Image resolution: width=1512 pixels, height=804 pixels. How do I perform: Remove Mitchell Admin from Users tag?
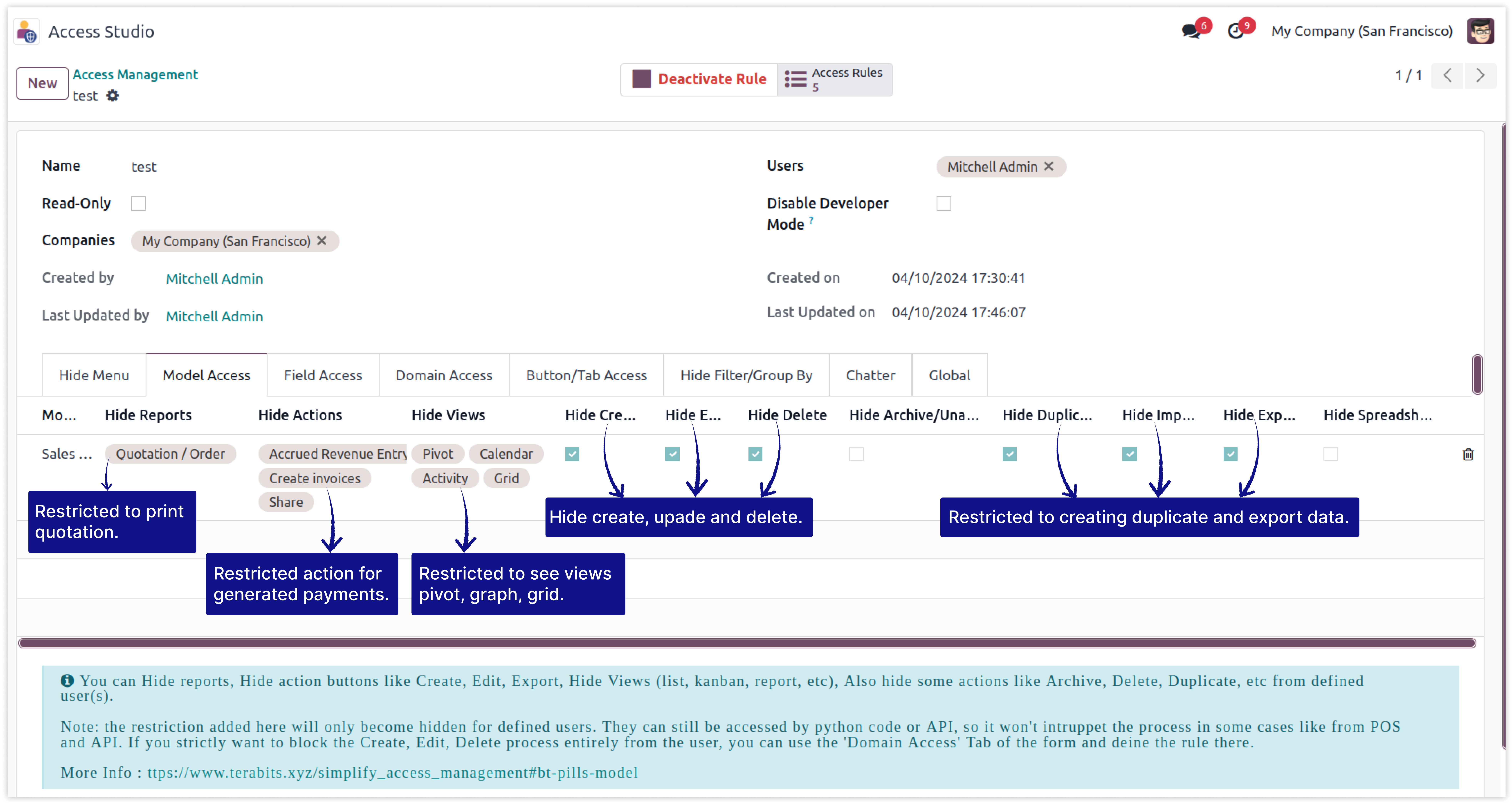pos(1049,167)
